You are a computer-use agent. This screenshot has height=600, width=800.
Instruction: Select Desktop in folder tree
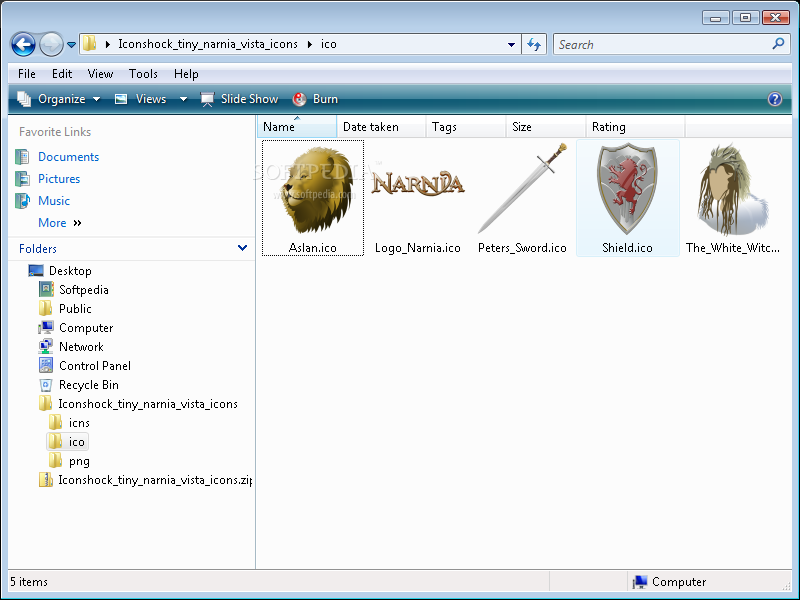[70, 271]
